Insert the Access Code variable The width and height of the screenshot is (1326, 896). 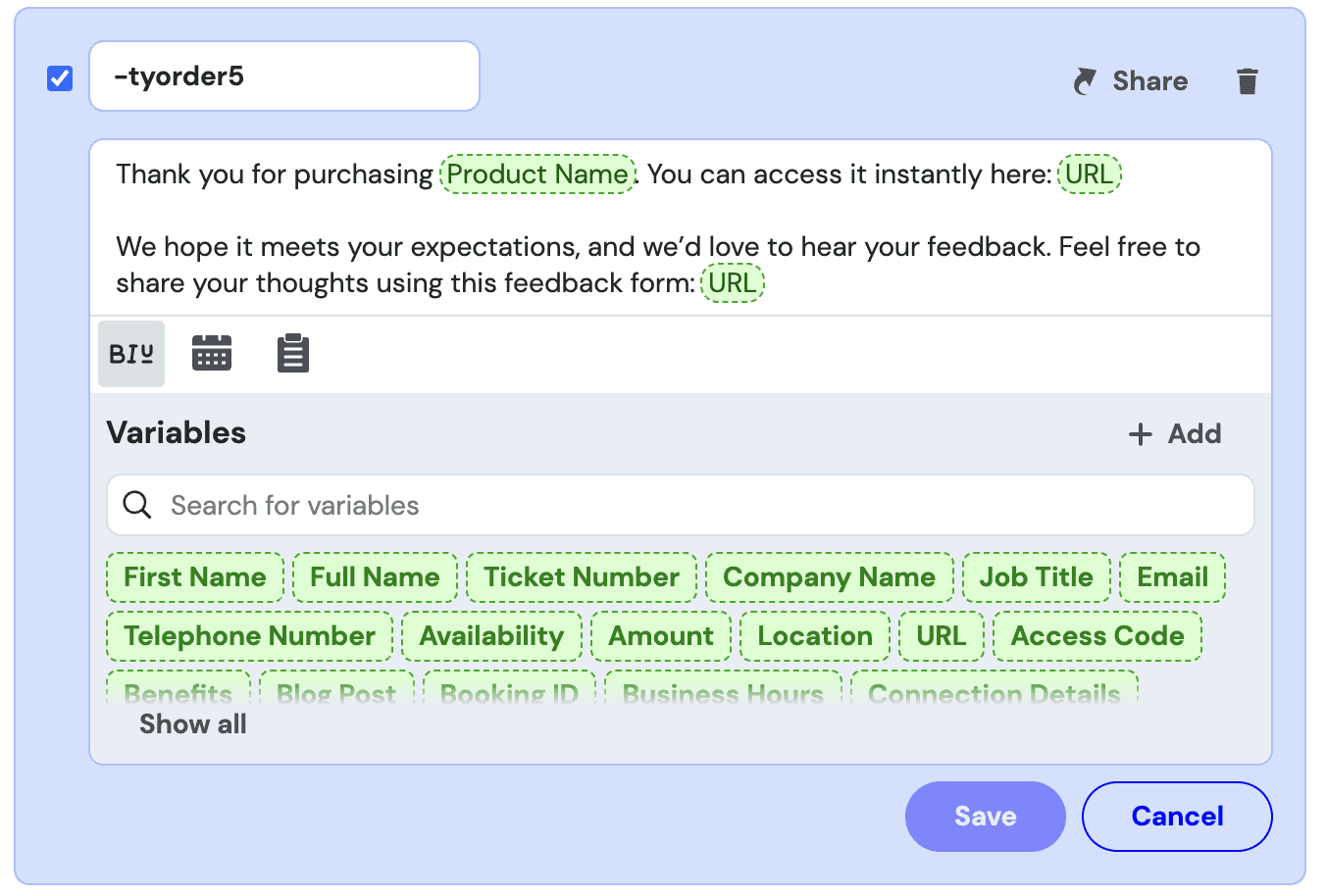click(x=1097, y=636)
